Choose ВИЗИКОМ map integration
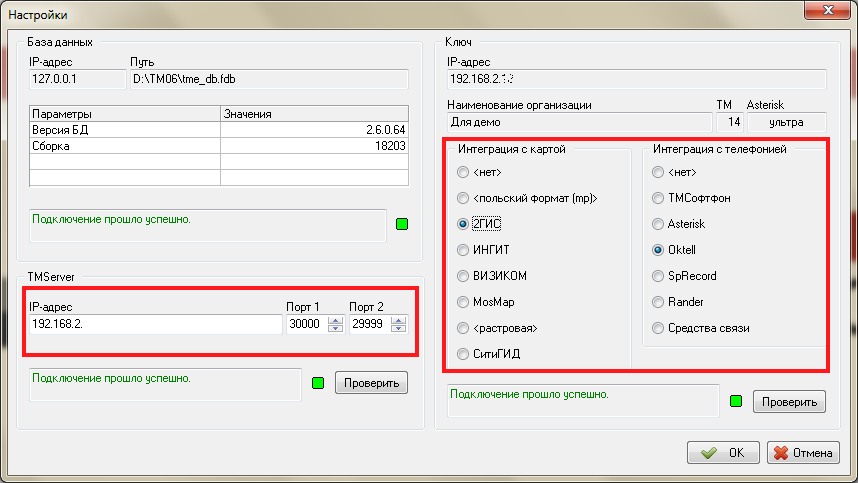Screen dimensions: 858x483 tap(463, 276)
